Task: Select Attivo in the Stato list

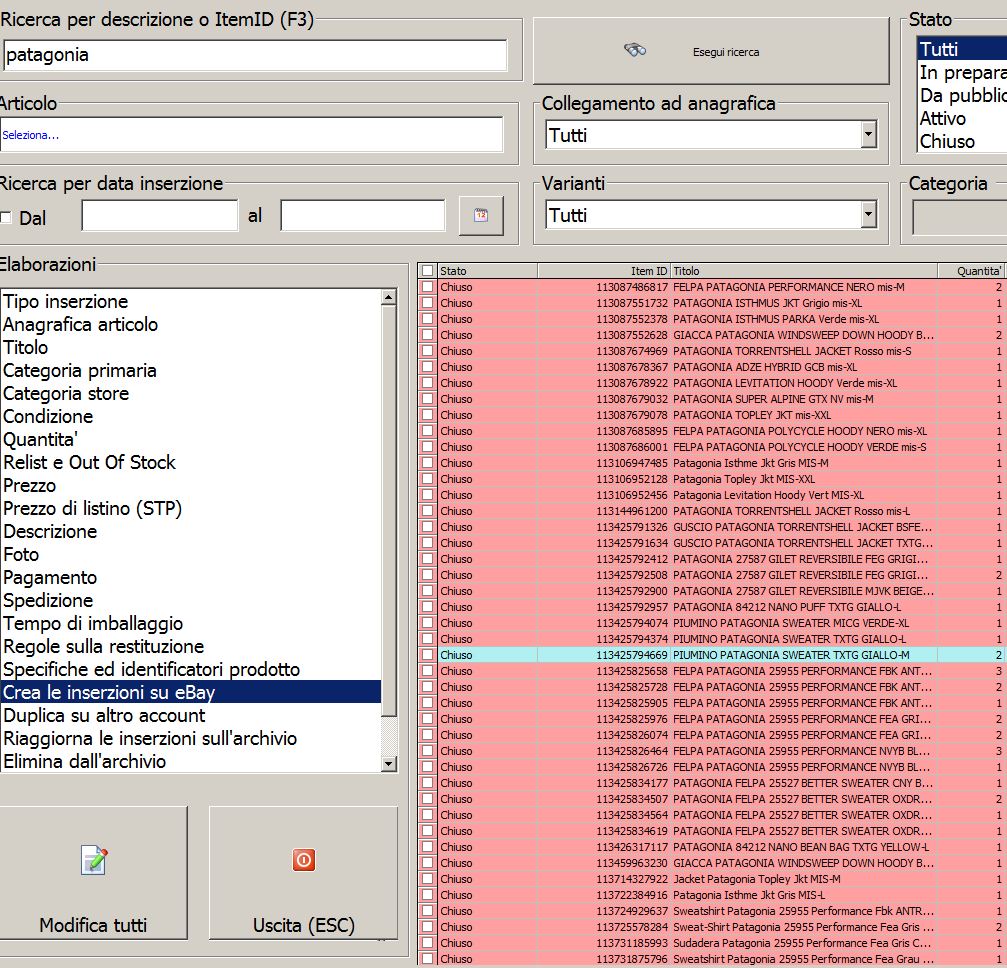Action: [962, 119]
